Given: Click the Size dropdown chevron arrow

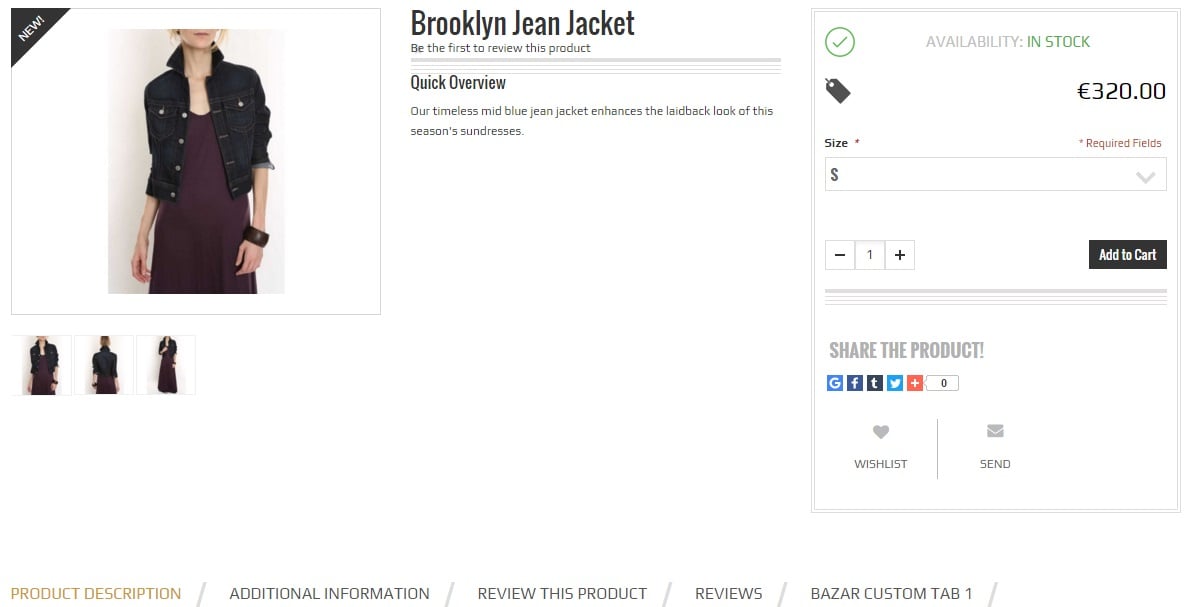Looking at the screenshot, I should 1145,177.
